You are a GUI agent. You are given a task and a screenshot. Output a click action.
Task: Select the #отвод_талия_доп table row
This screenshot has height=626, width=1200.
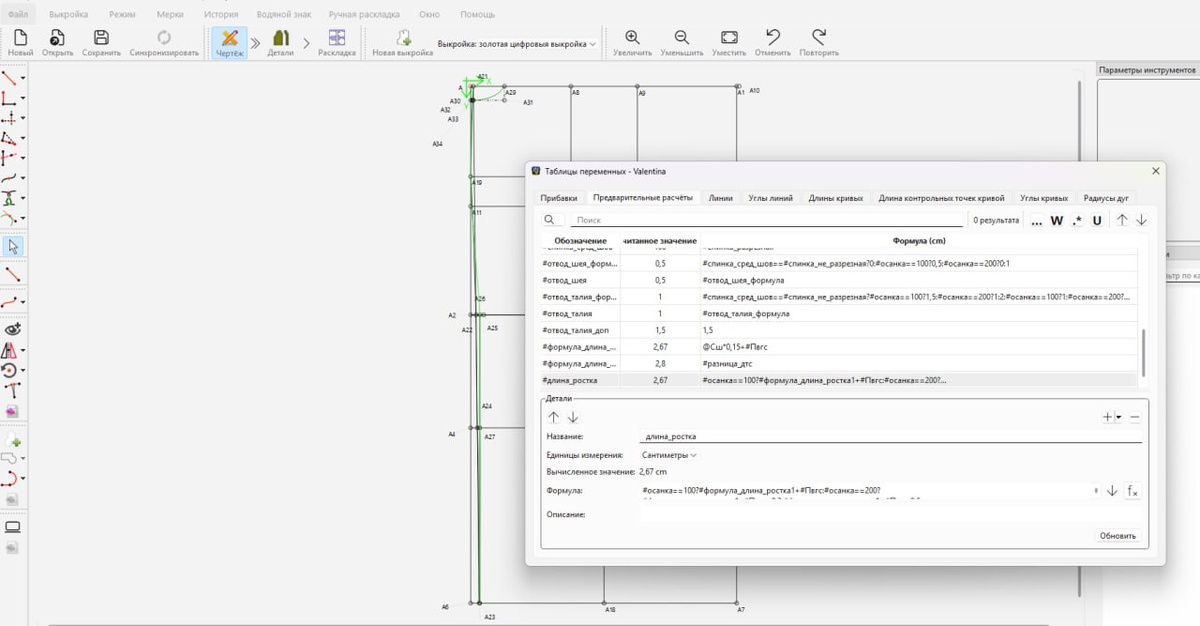(x=838, y=330)
